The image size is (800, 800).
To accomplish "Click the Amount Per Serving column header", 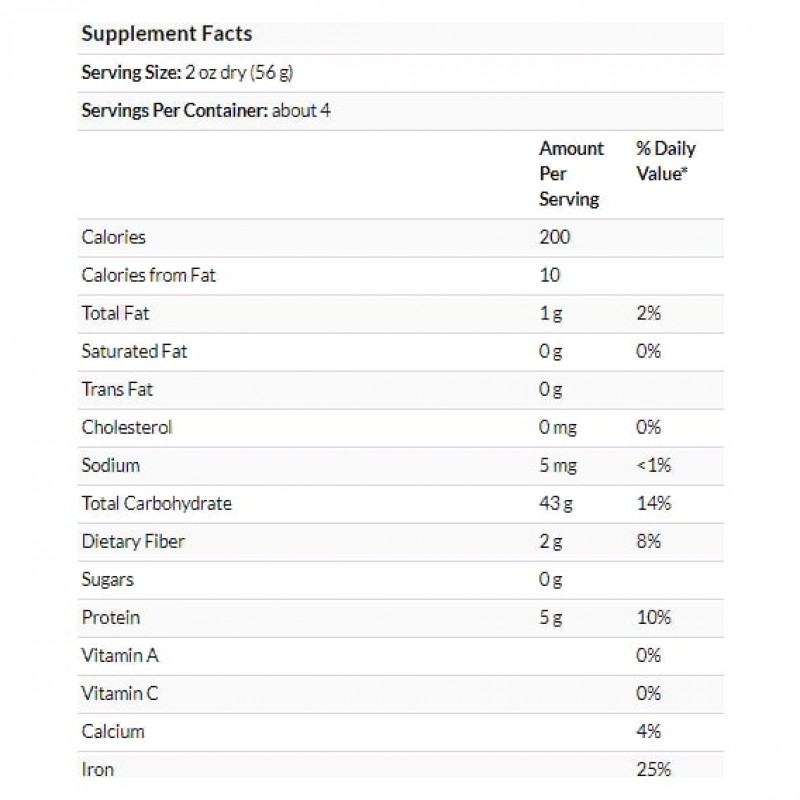I will (571, 174).
